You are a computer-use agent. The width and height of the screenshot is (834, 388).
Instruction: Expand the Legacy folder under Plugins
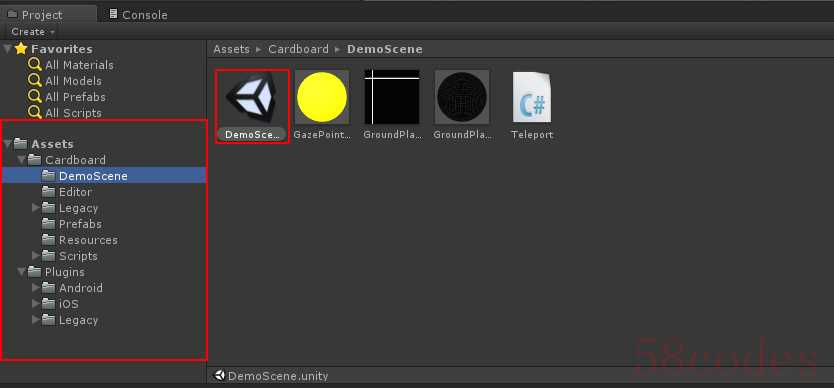coord(36,319)
